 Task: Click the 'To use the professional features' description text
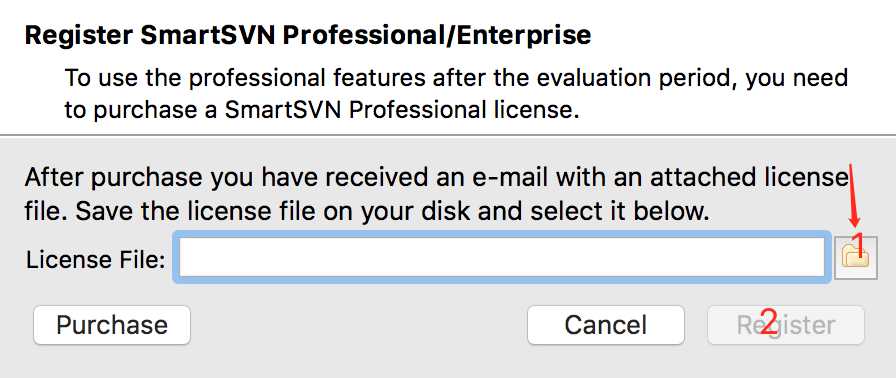(x=456, y=93)
